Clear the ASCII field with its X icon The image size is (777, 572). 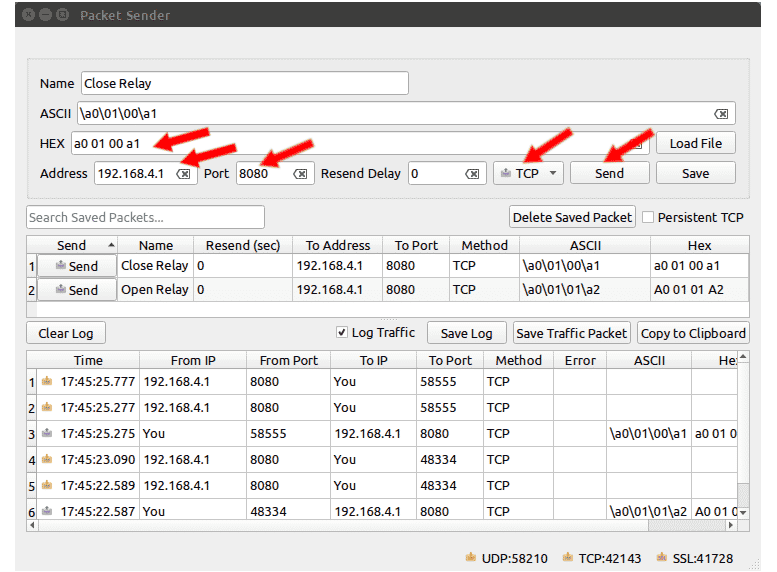pyautogui.click(x=721, y=114)
